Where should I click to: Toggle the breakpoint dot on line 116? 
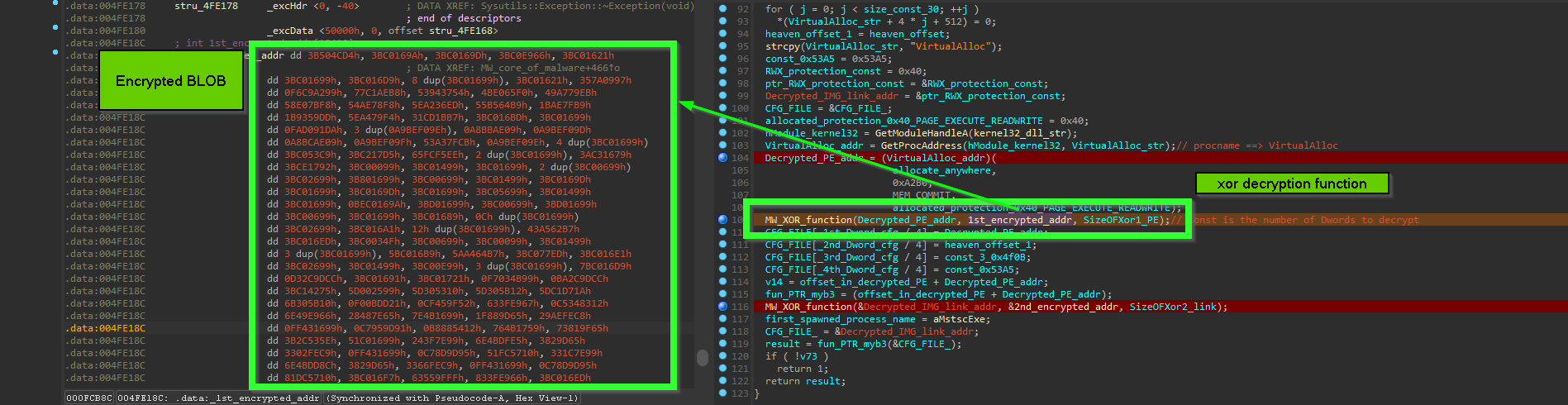[722, 307]
